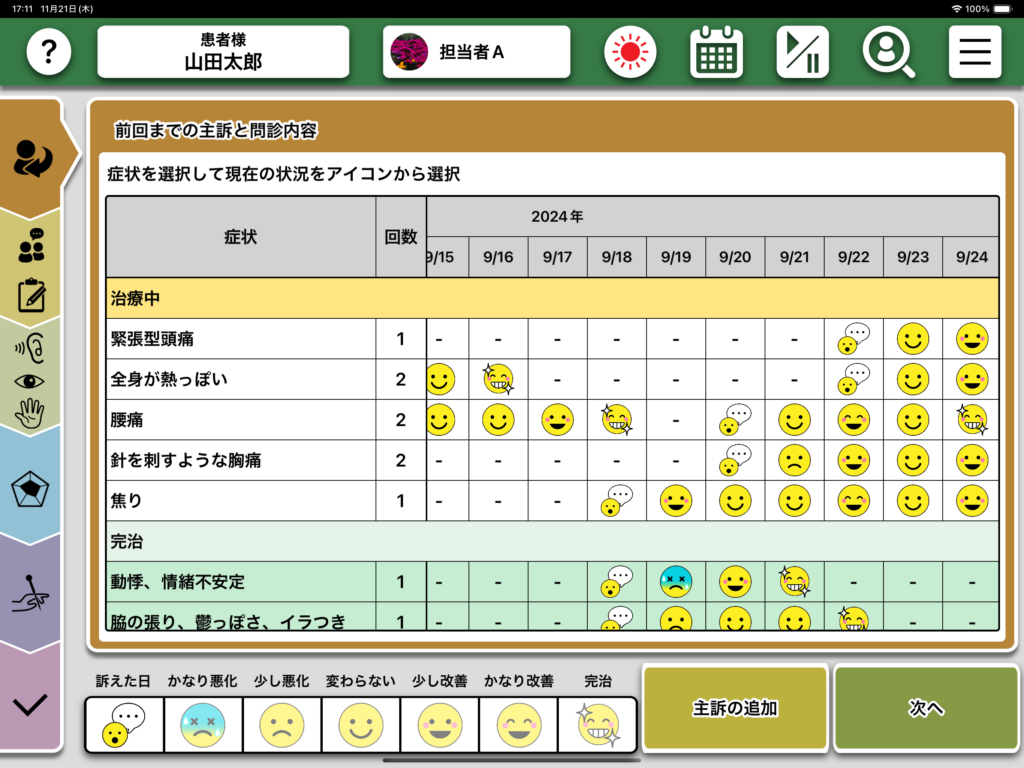The image size is (1024, 768).
Task: Open the acupuncture needle hand sidebar tab
Action: [x=31, y=596]
